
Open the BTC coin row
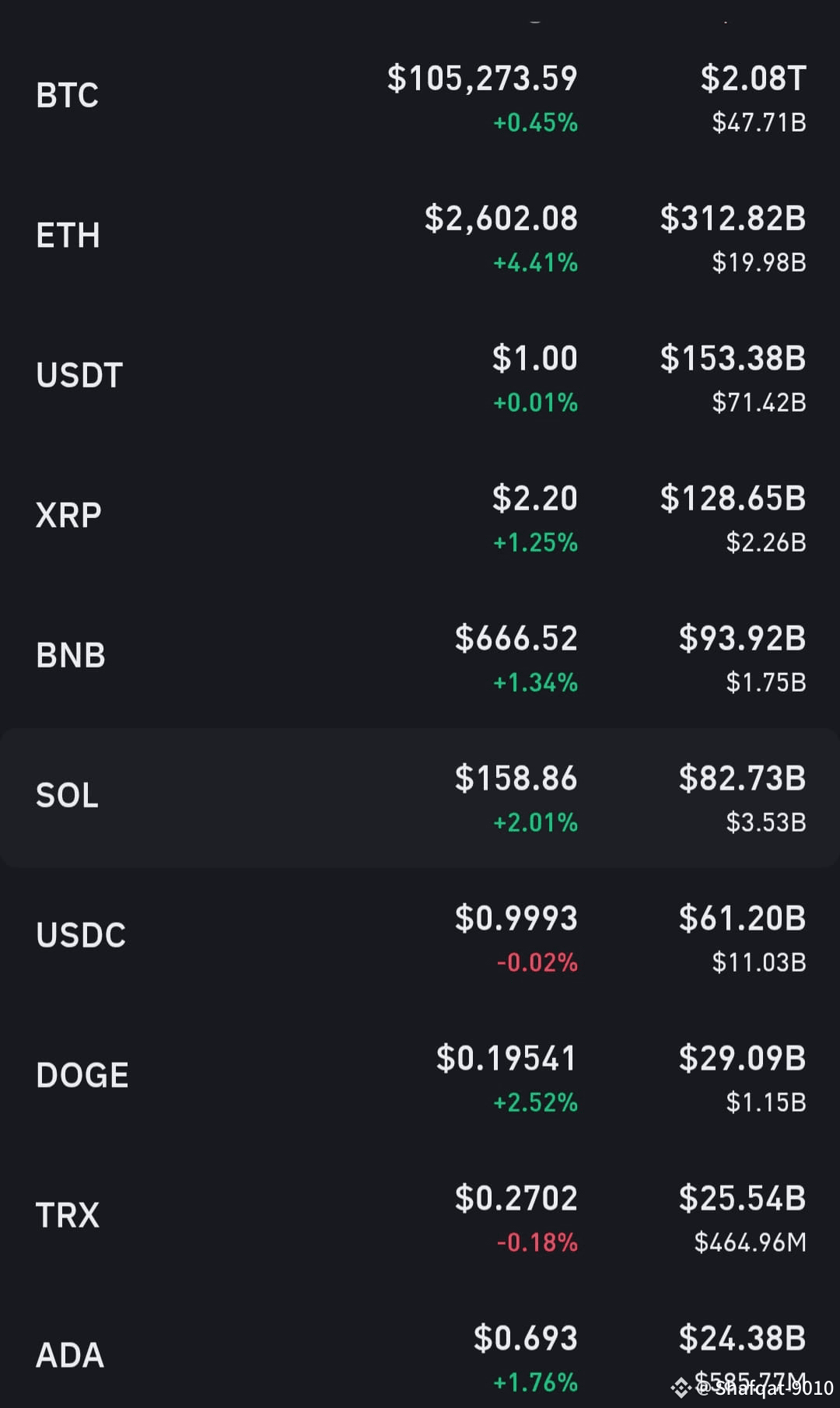pos(420,97)
